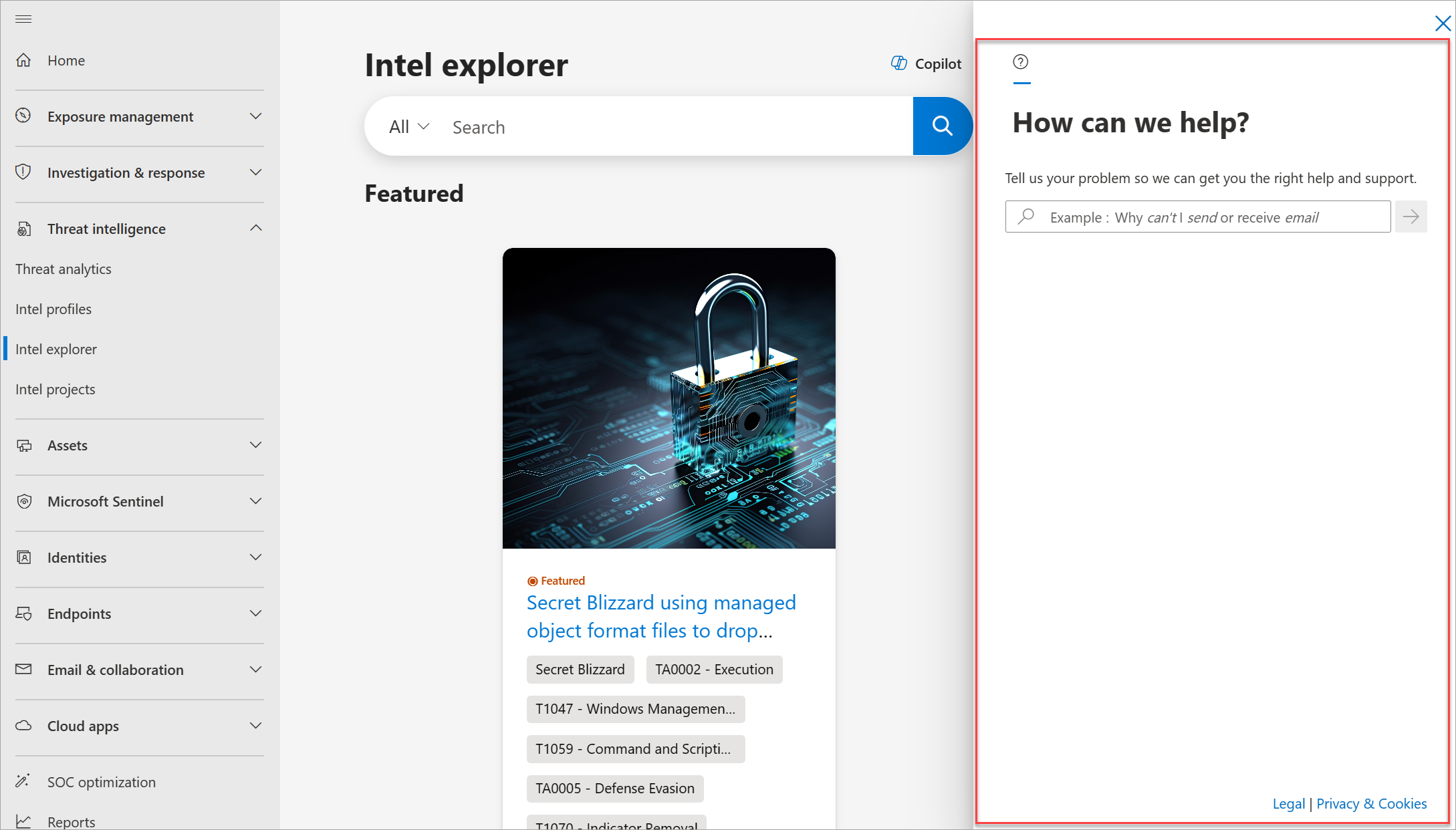Open Intel profiles page

(53, 309)
